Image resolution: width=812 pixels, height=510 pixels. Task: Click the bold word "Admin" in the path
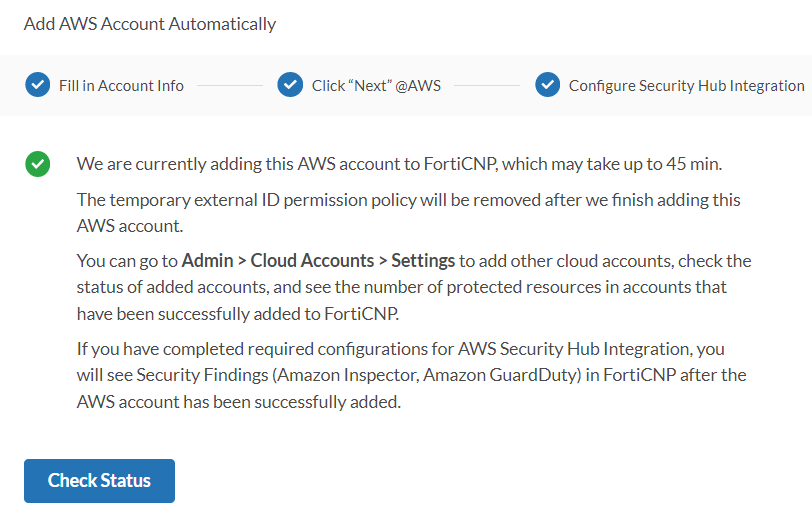click(207, 261)
